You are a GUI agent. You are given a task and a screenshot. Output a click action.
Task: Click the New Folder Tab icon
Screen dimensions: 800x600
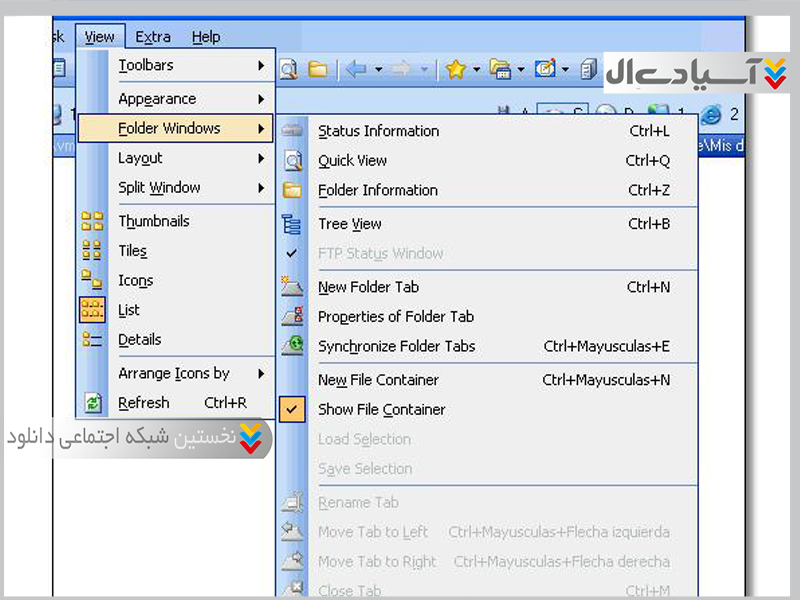292,287
